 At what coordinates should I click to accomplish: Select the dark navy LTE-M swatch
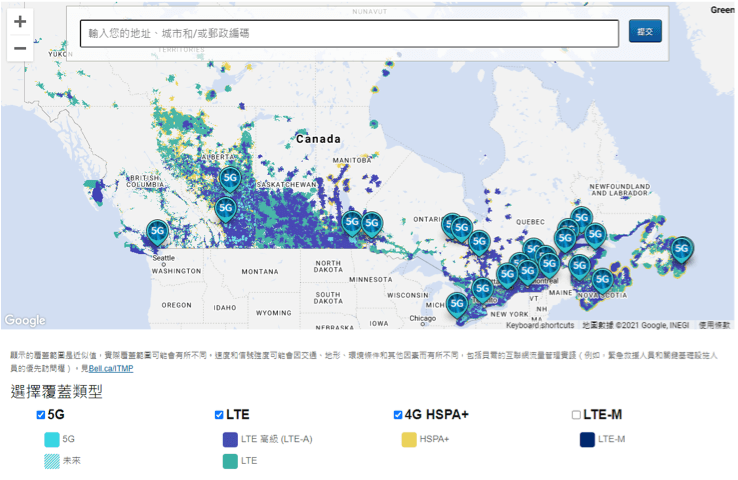point(587,440)
